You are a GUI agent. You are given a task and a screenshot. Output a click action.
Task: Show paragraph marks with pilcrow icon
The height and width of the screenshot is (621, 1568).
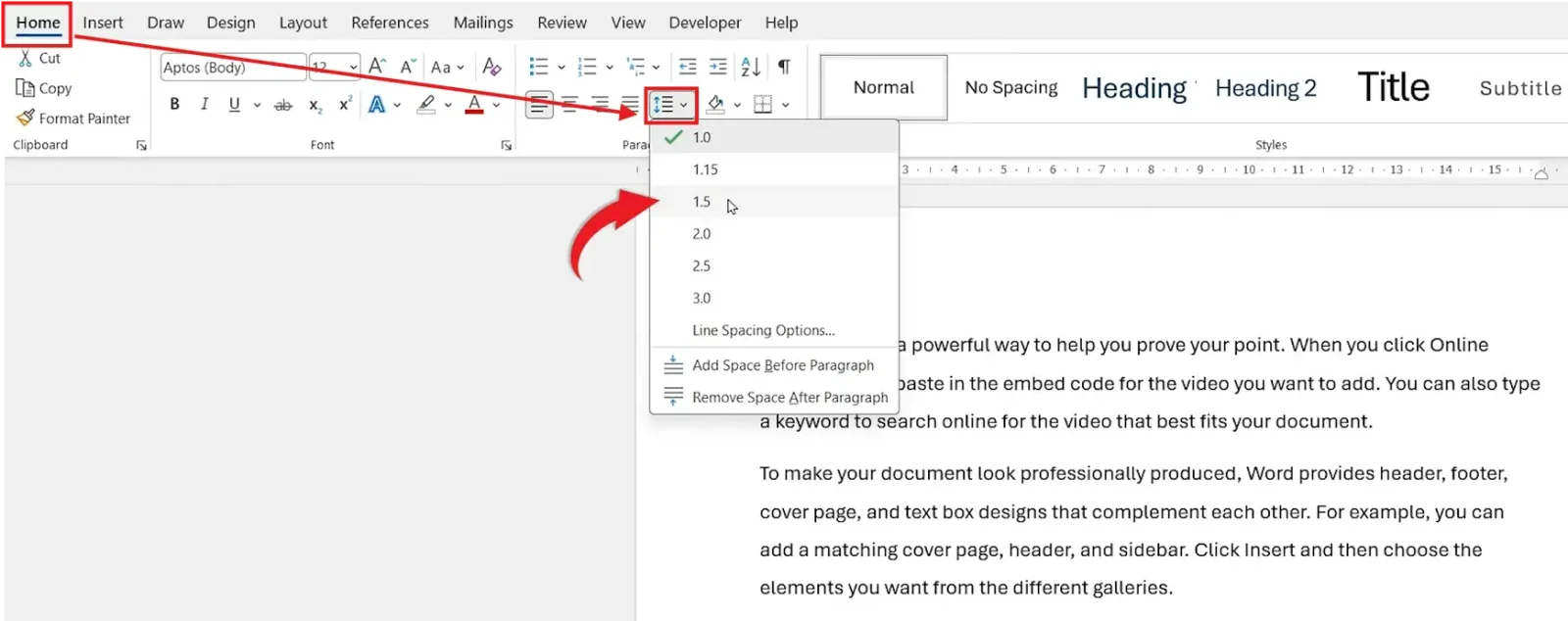[x=784, y=67]
